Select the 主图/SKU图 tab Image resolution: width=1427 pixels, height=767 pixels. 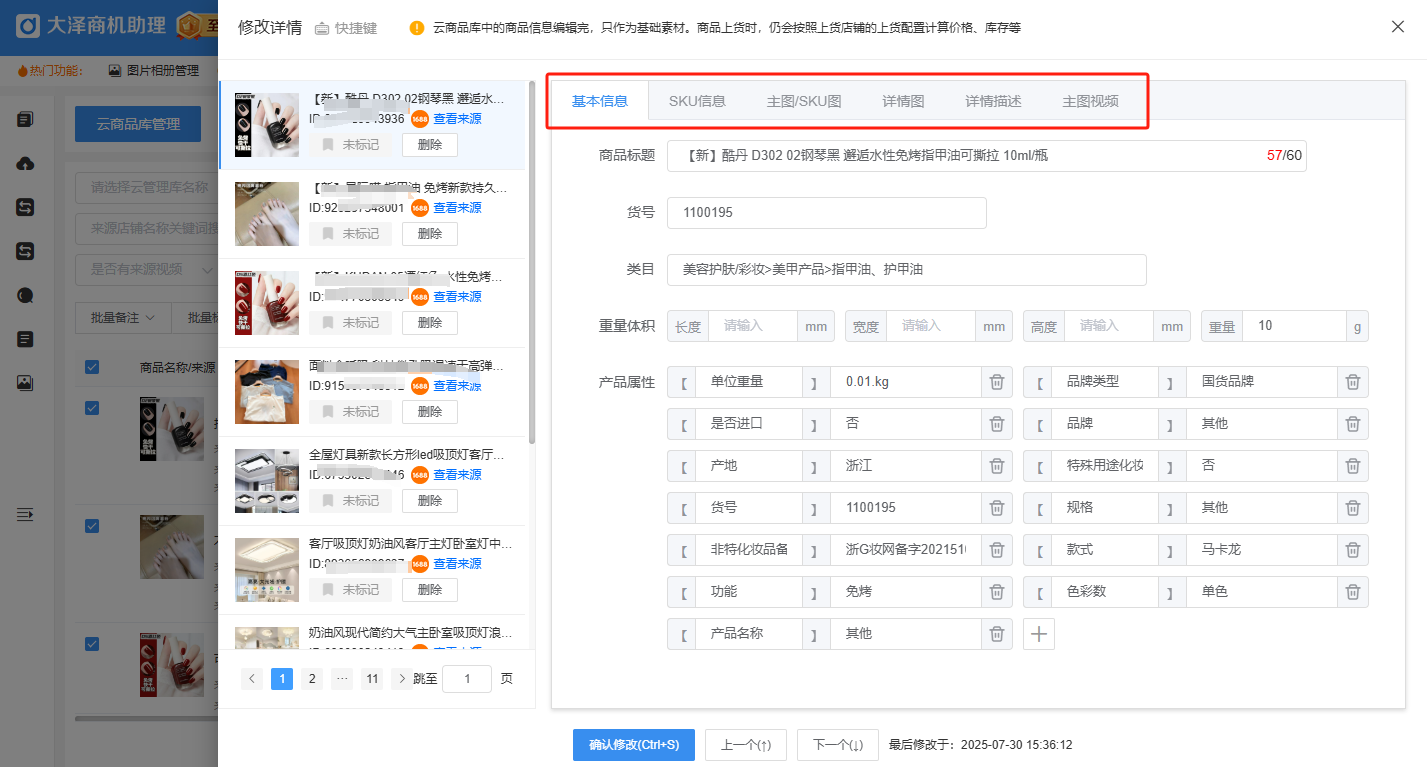pyautogui.click(x=804, y=101)
